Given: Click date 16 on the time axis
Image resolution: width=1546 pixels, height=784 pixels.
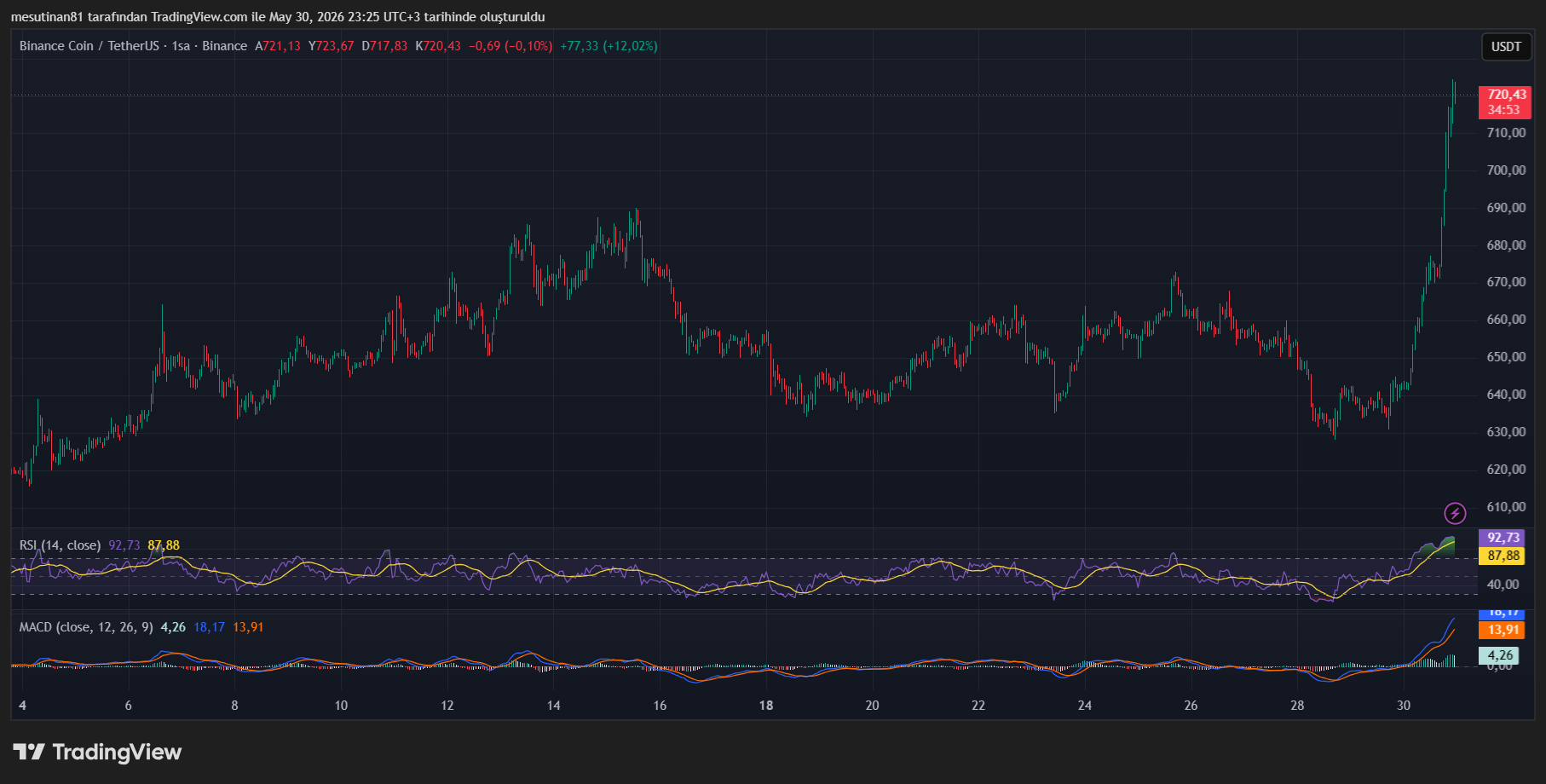Looking at the screenshot, I should 660,706.
